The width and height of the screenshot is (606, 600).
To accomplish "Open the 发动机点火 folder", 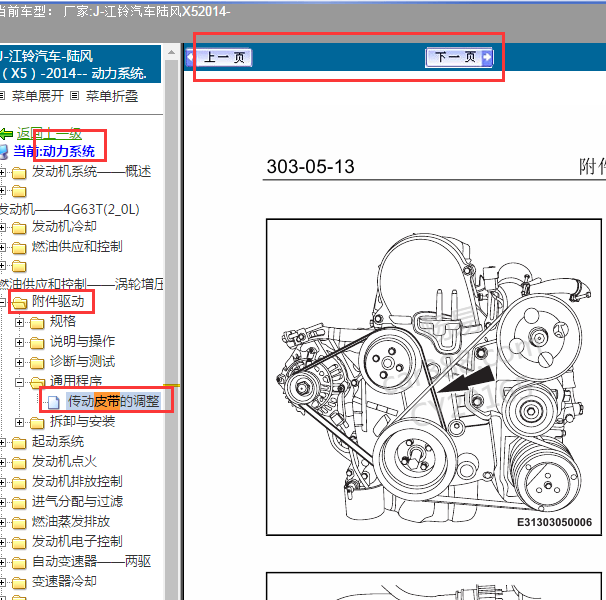I will [64, 461].
